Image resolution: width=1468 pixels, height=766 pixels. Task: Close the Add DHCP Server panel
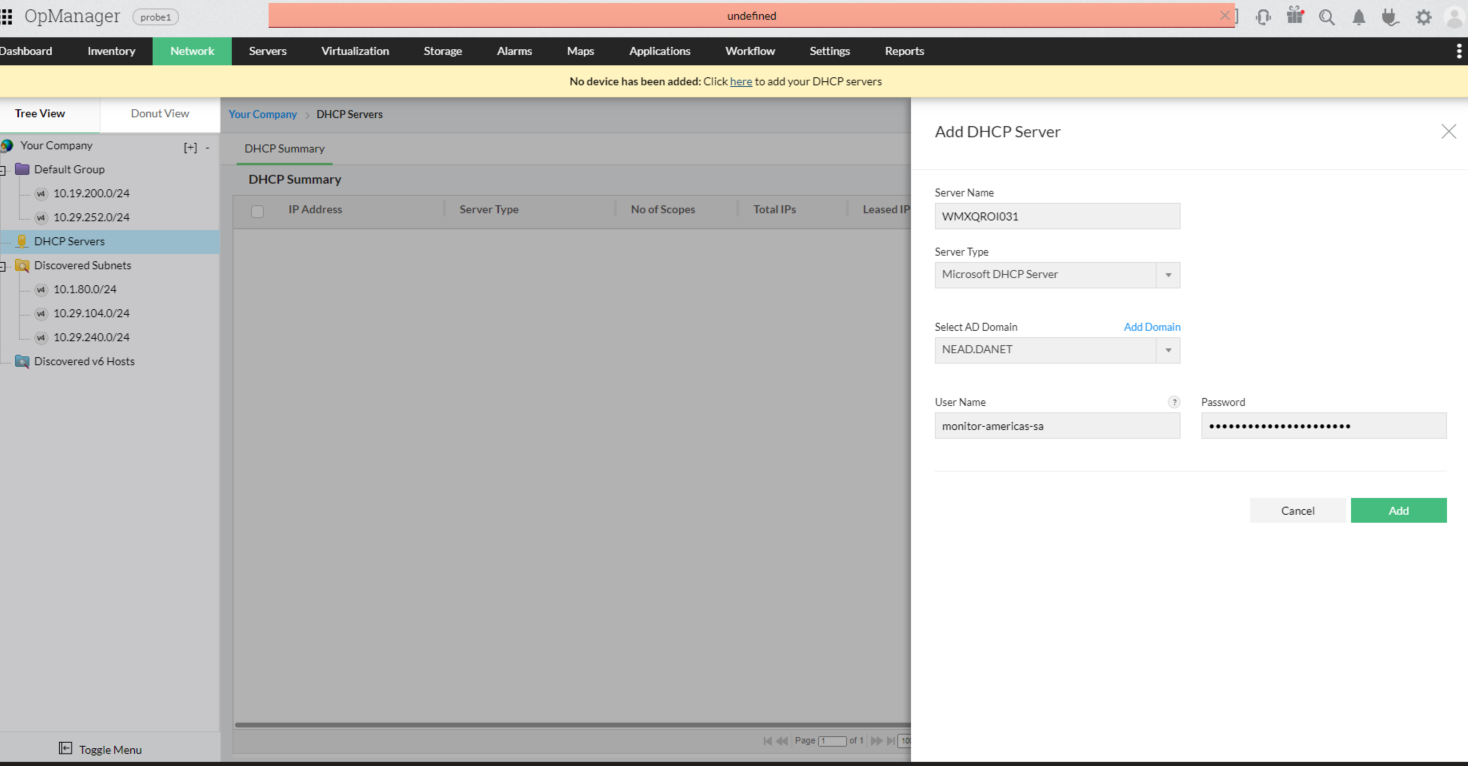click(x=1448, y=131)
